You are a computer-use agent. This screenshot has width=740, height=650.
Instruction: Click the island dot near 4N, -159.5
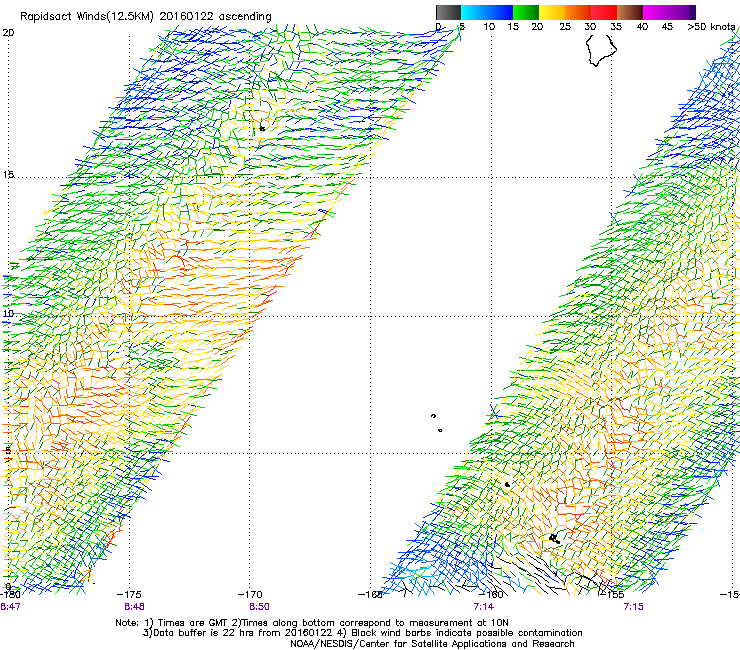tap(507, 484)
